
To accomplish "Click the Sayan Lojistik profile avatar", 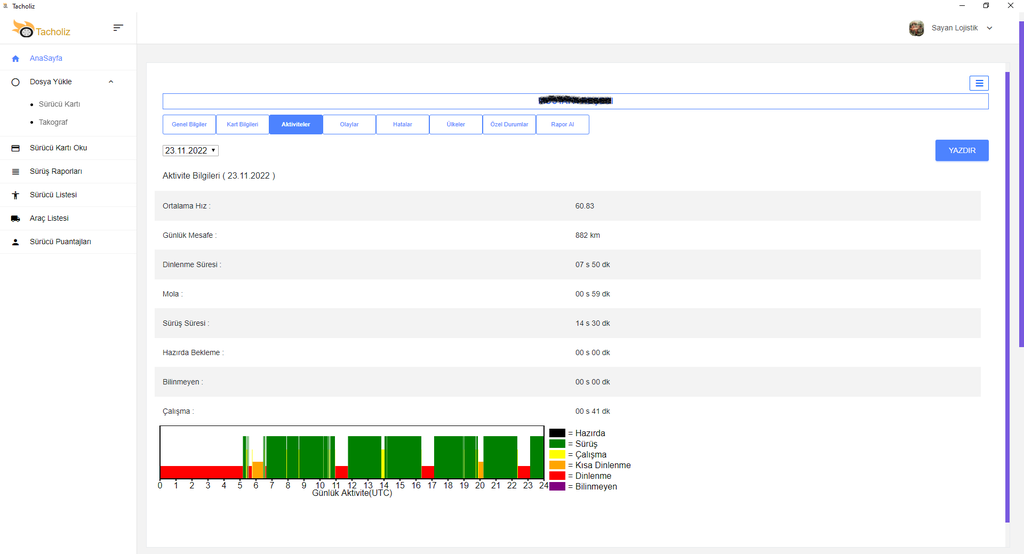I will (x=916, y=28).
